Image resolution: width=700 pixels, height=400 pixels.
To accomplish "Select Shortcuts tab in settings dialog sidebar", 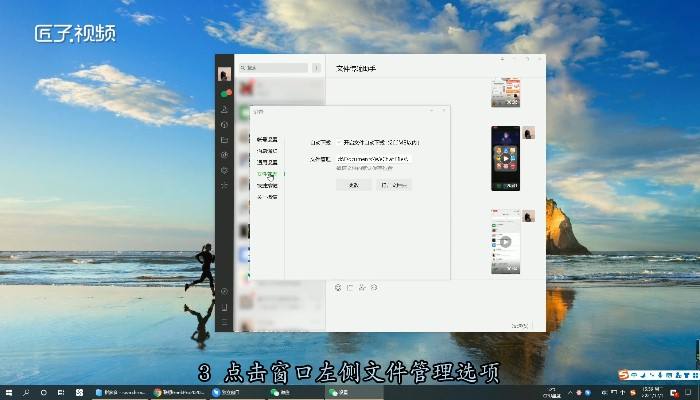I will click(267, 185).
